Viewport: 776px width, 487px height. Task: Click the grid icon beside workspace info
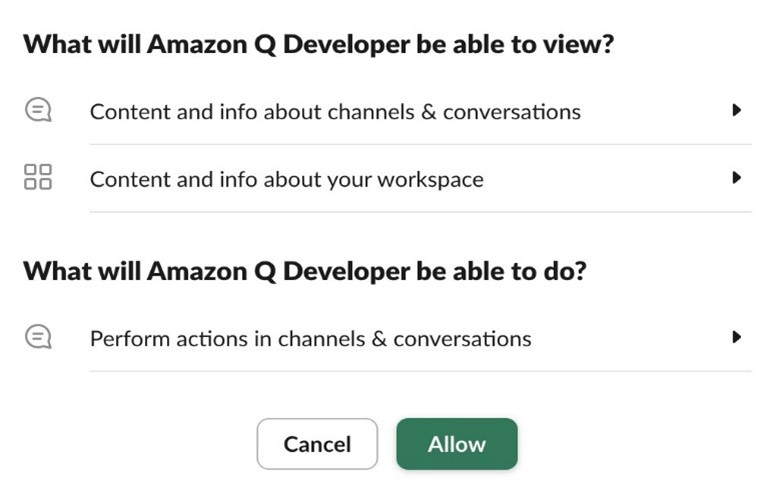[x=38, y=179]
